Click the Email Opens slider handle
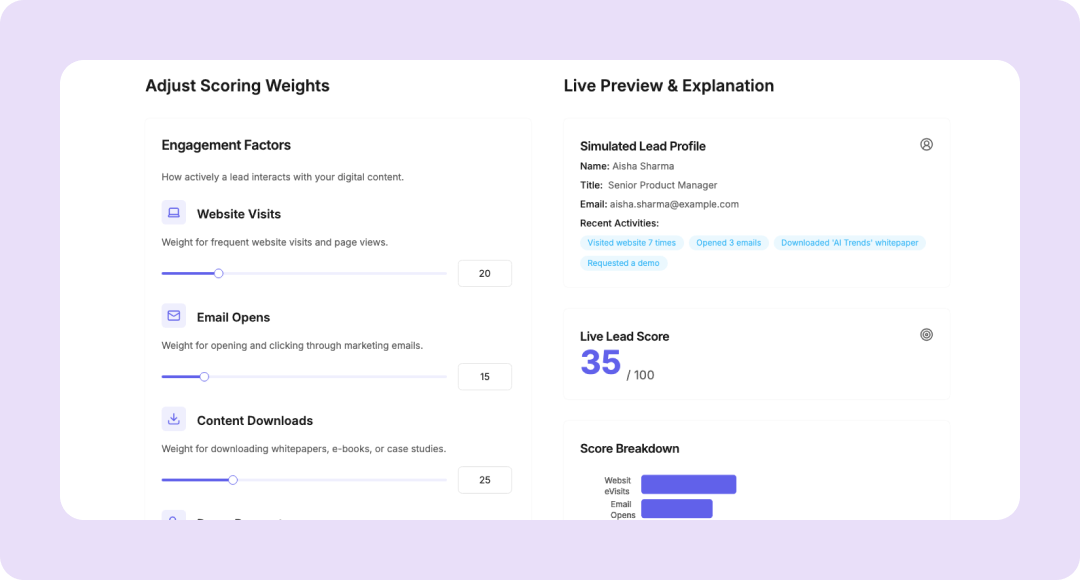Viewport: 1080px width, 580px height. pos(204,377)
